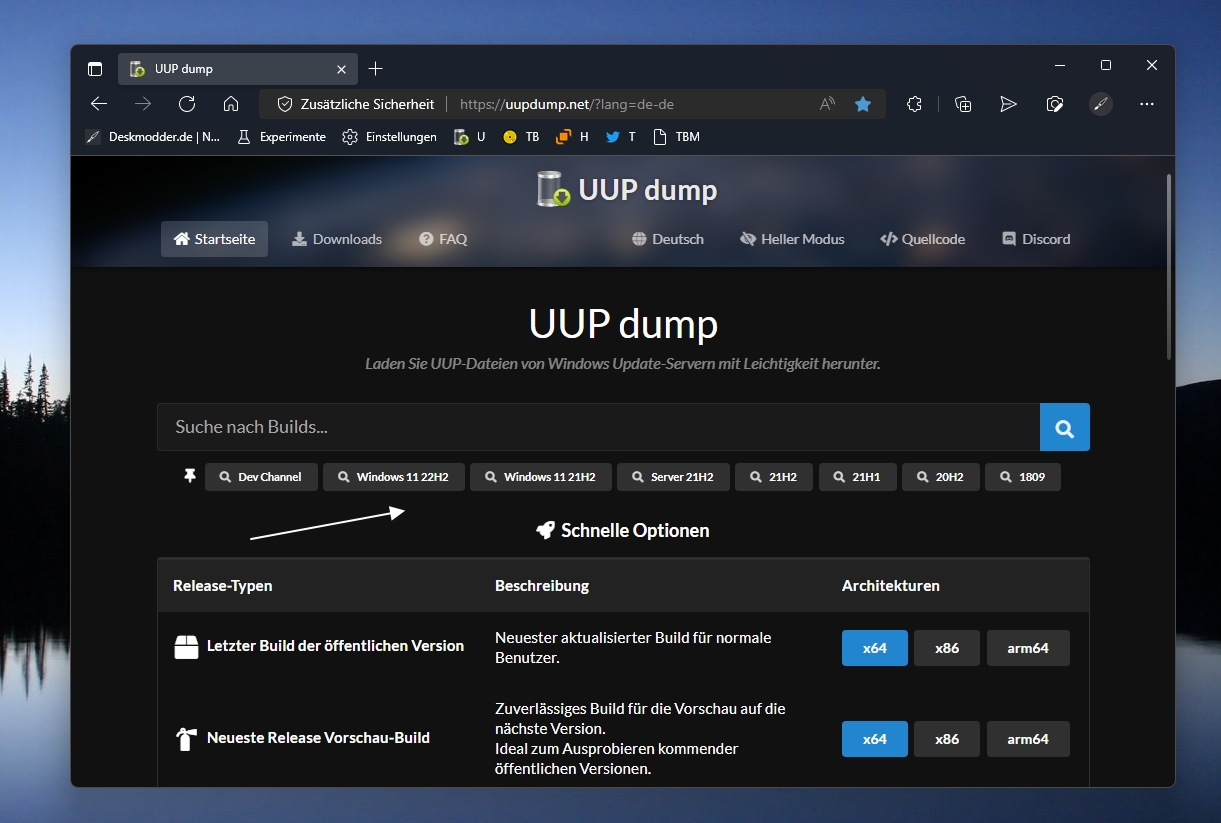
Task: Click the blue favorites star icon
Action: tap(863, 104)
